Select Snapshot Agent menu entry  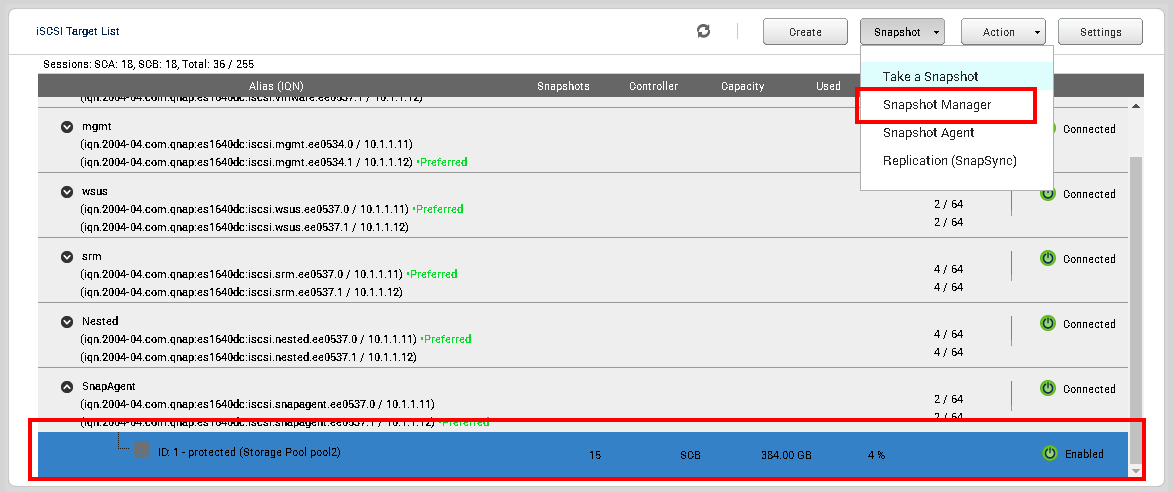(928, 133)
